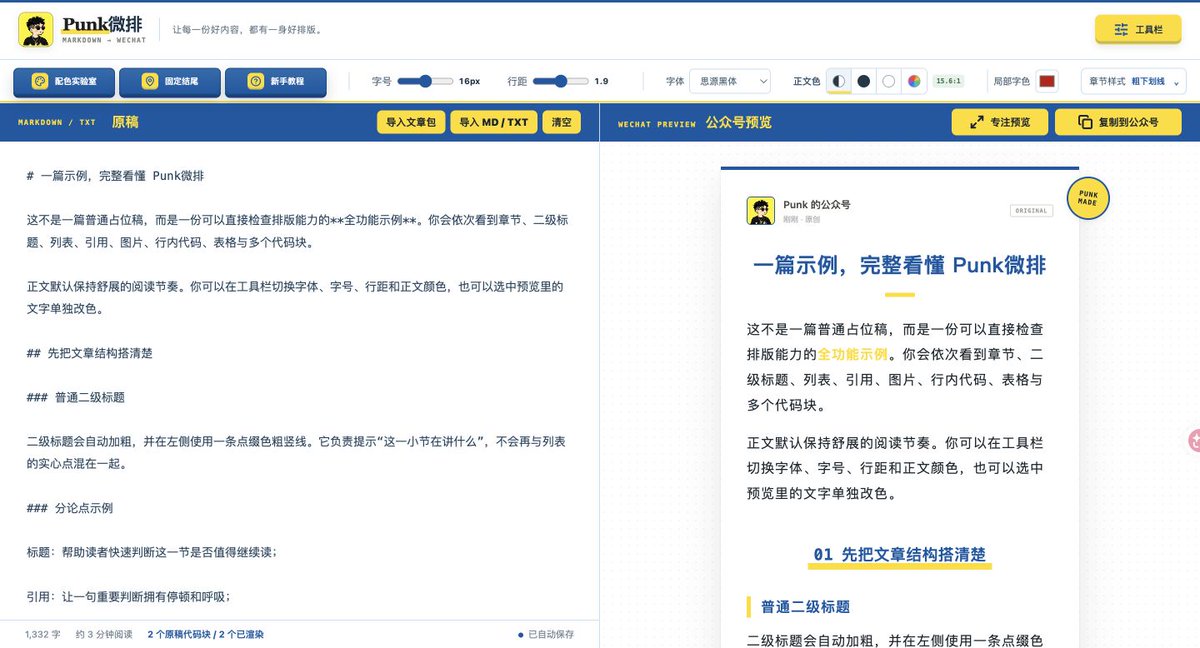Expand the 章节样式 粗下划线 dropdown
1200x648 pixels.
tap(1134, 81)
